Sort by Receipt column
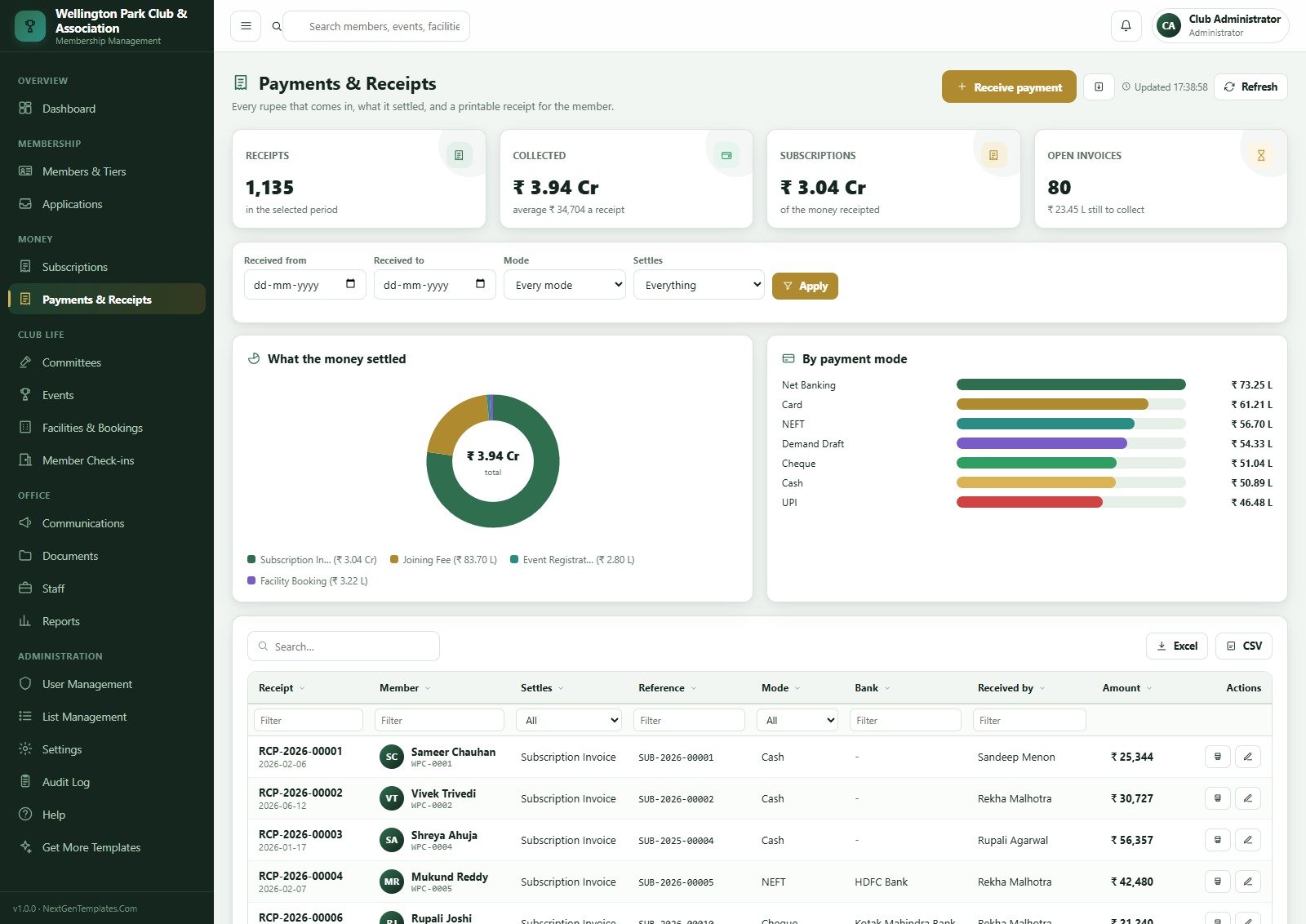This screenshot has height=924, width=1306. click(282, 688)
